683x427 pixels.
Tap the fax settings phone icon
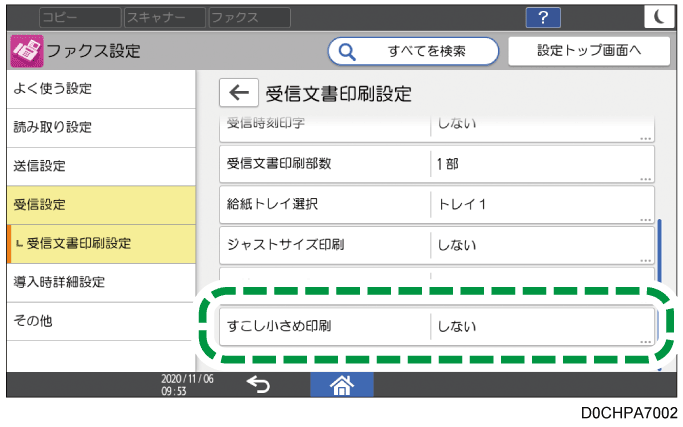click(27, 51)
